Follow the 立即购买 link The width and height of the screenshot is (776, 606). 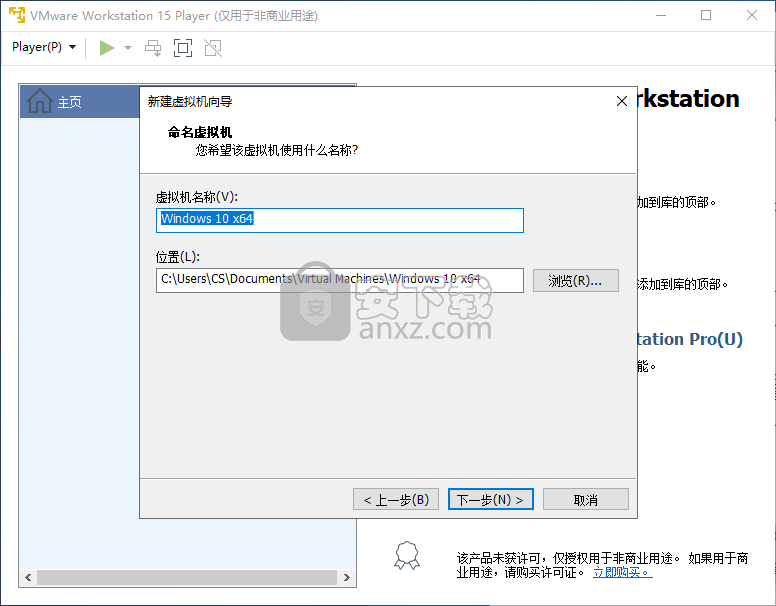click(623, 572)
